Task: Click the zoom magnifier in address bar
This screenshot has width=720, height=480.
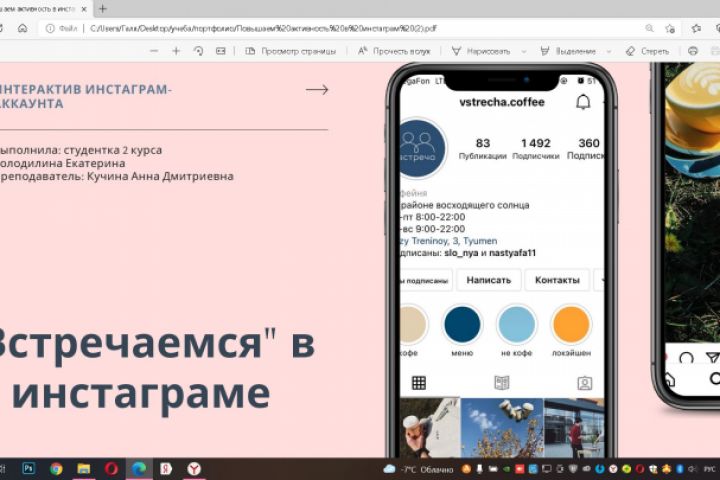Action: pyautogui.click(x=649, y=28)
